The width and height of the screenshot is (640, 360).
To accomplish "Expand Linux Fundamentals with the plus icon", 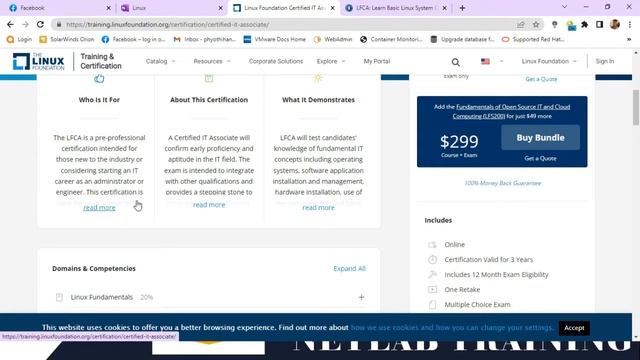I will (361, 297).
